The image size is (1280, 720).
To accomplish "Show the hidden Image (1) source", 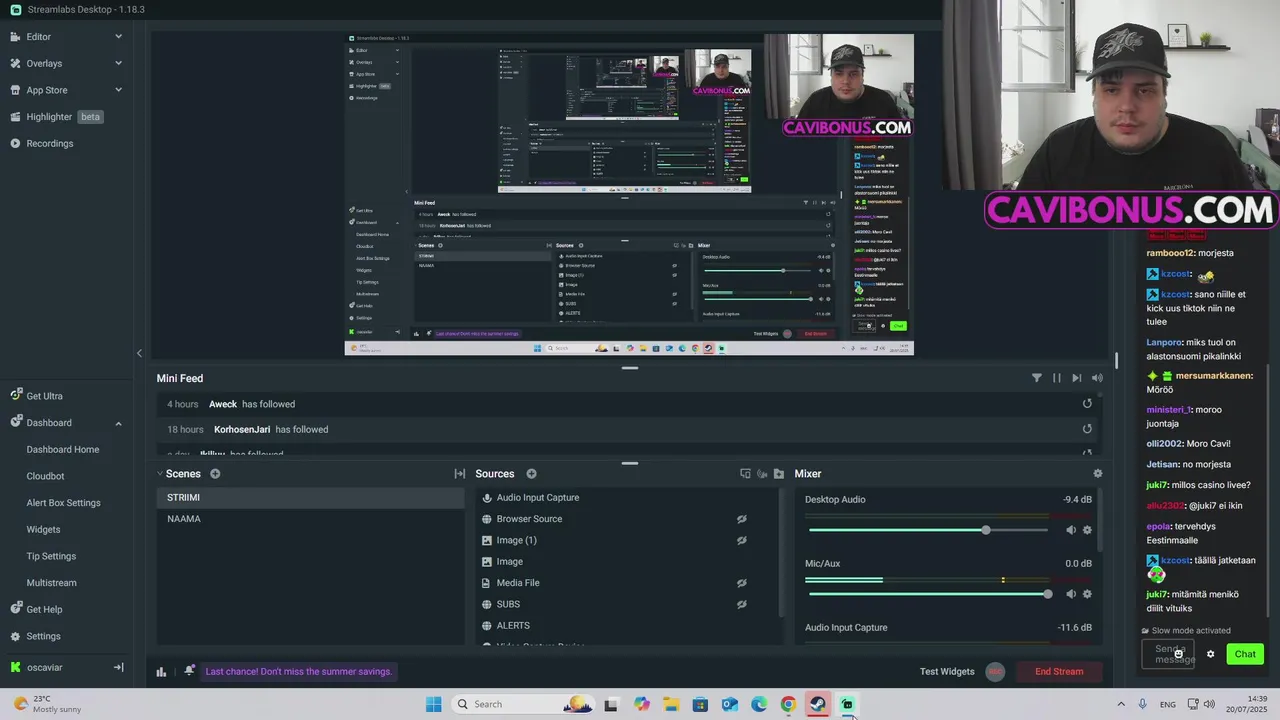I will coord(742,540).
